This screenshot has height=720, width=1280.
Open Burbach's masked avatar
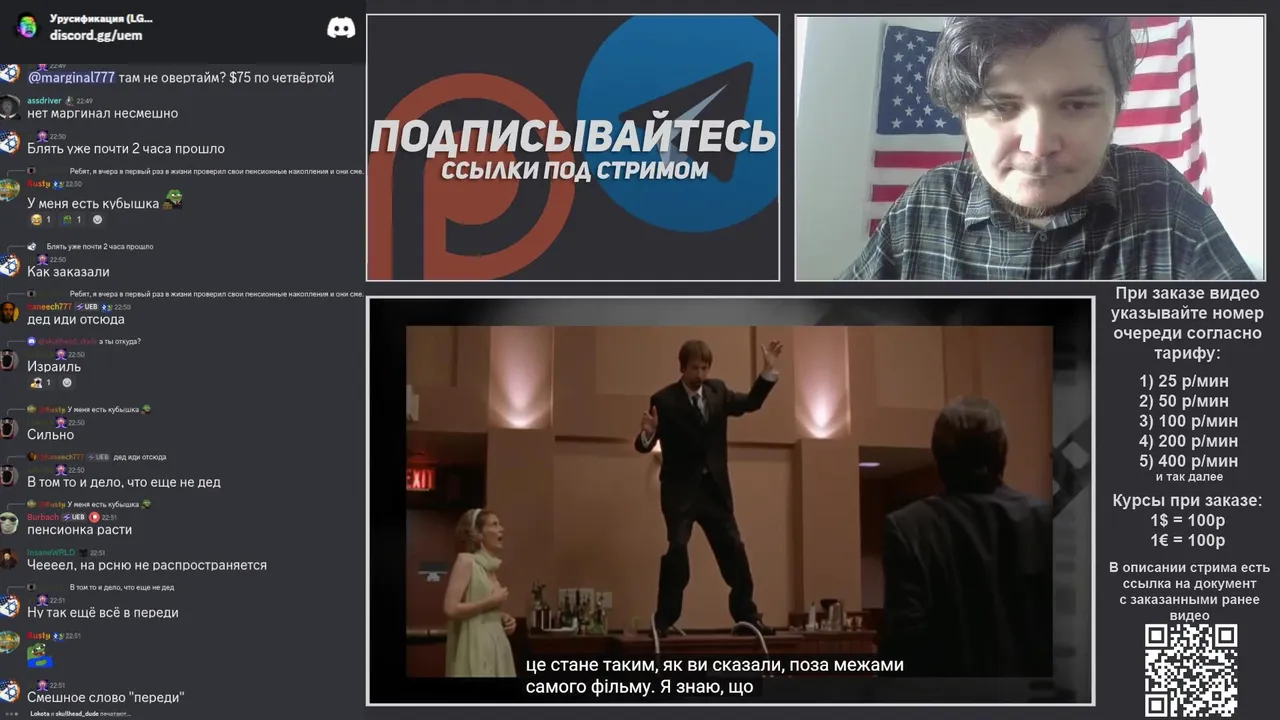click(x=10, y=523)
